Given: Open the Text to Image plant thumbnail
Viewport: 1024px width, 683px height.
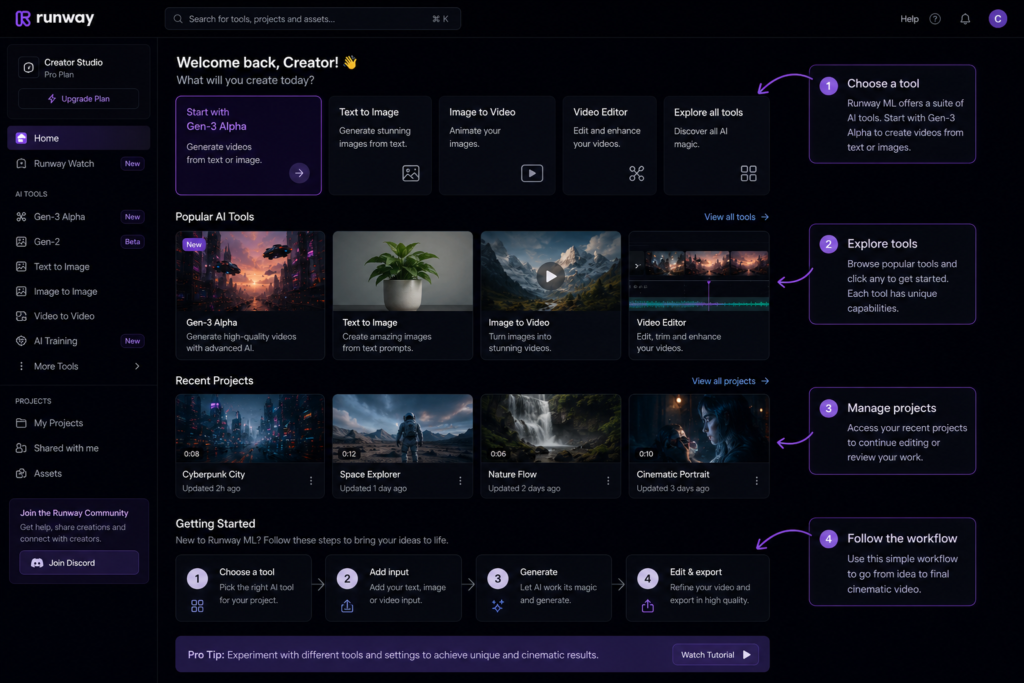Looking at the screenshot, I should (402, 271).
